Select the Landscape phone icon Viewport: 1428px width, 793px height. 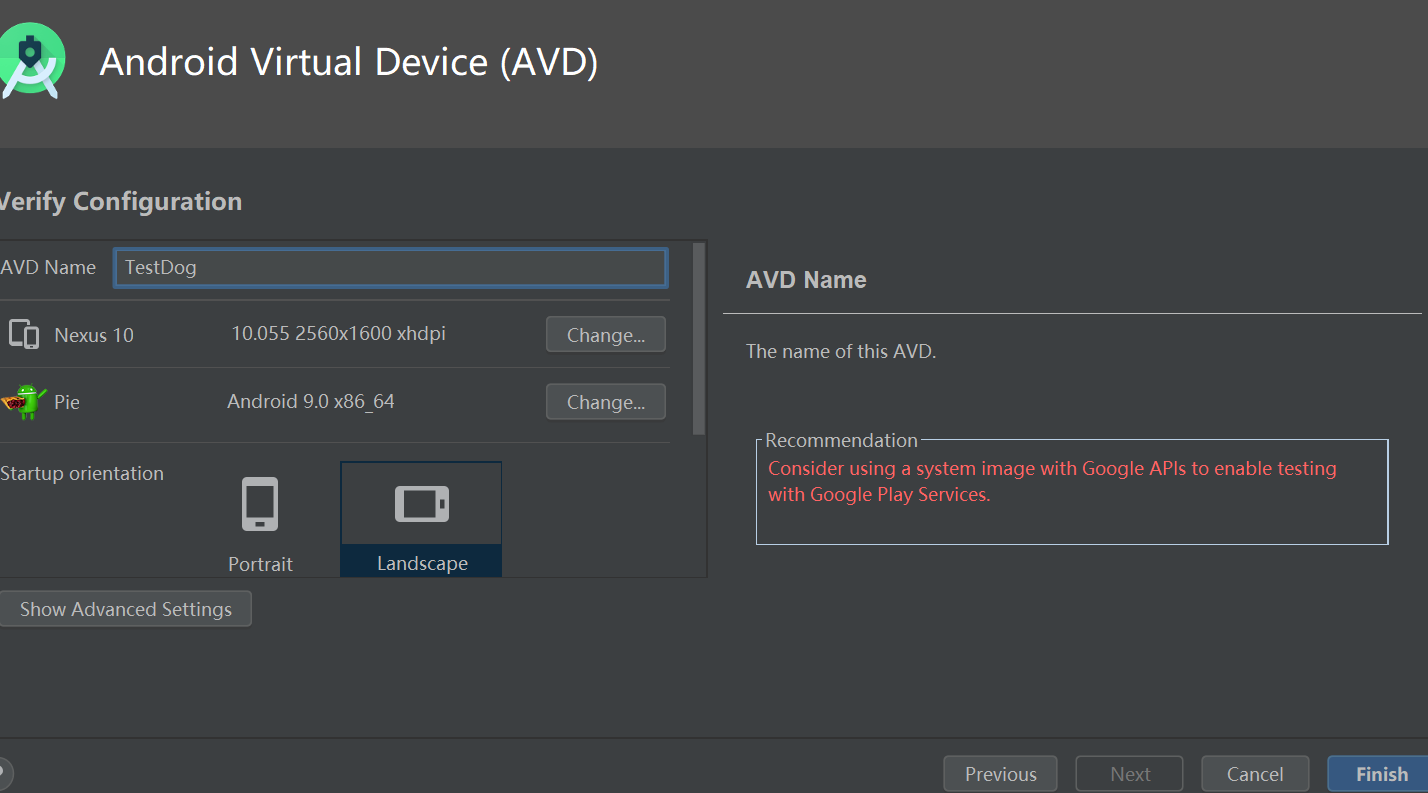422,504
